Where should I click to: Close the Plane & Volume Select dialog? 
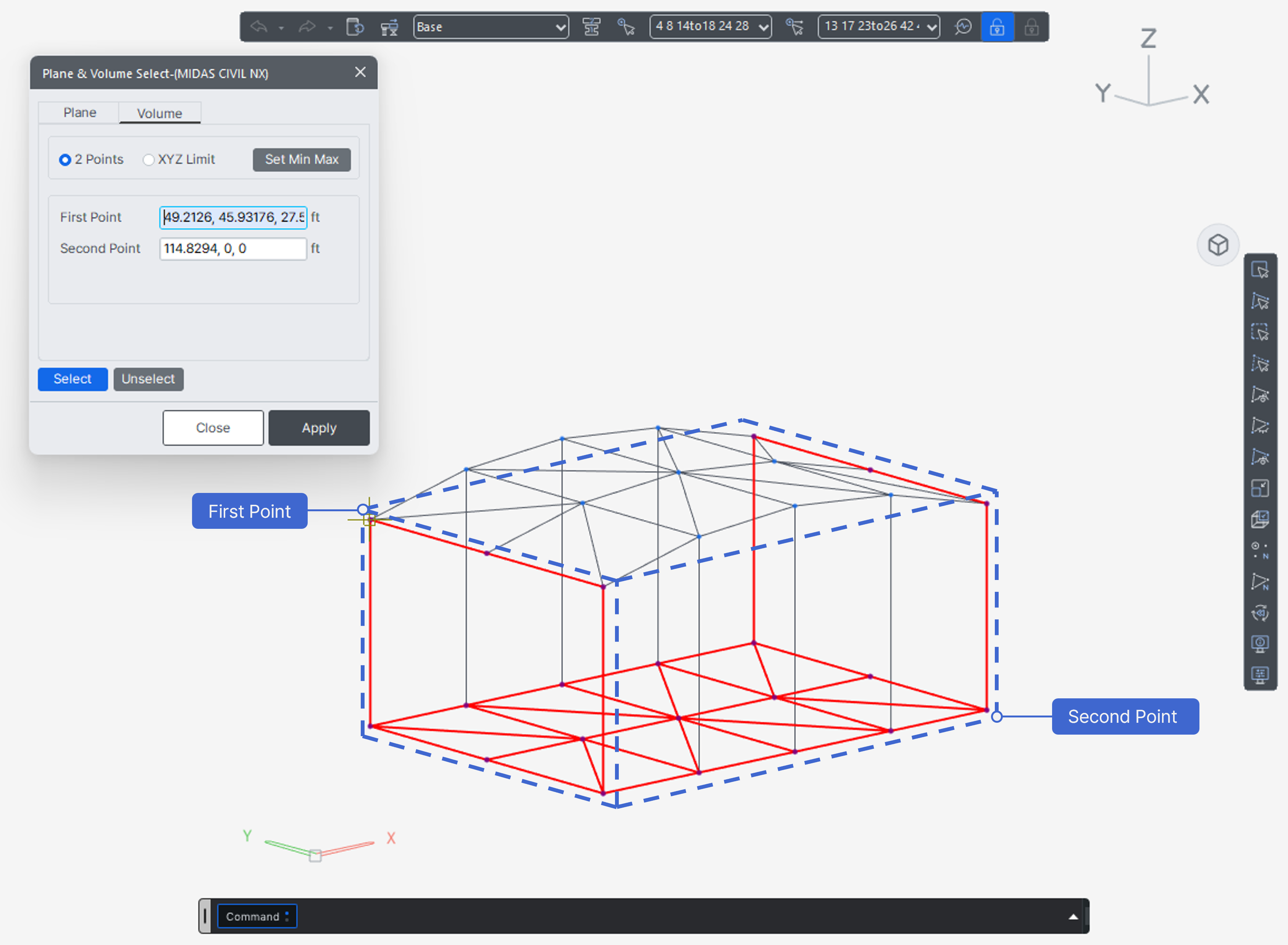[x=360, y=72]
